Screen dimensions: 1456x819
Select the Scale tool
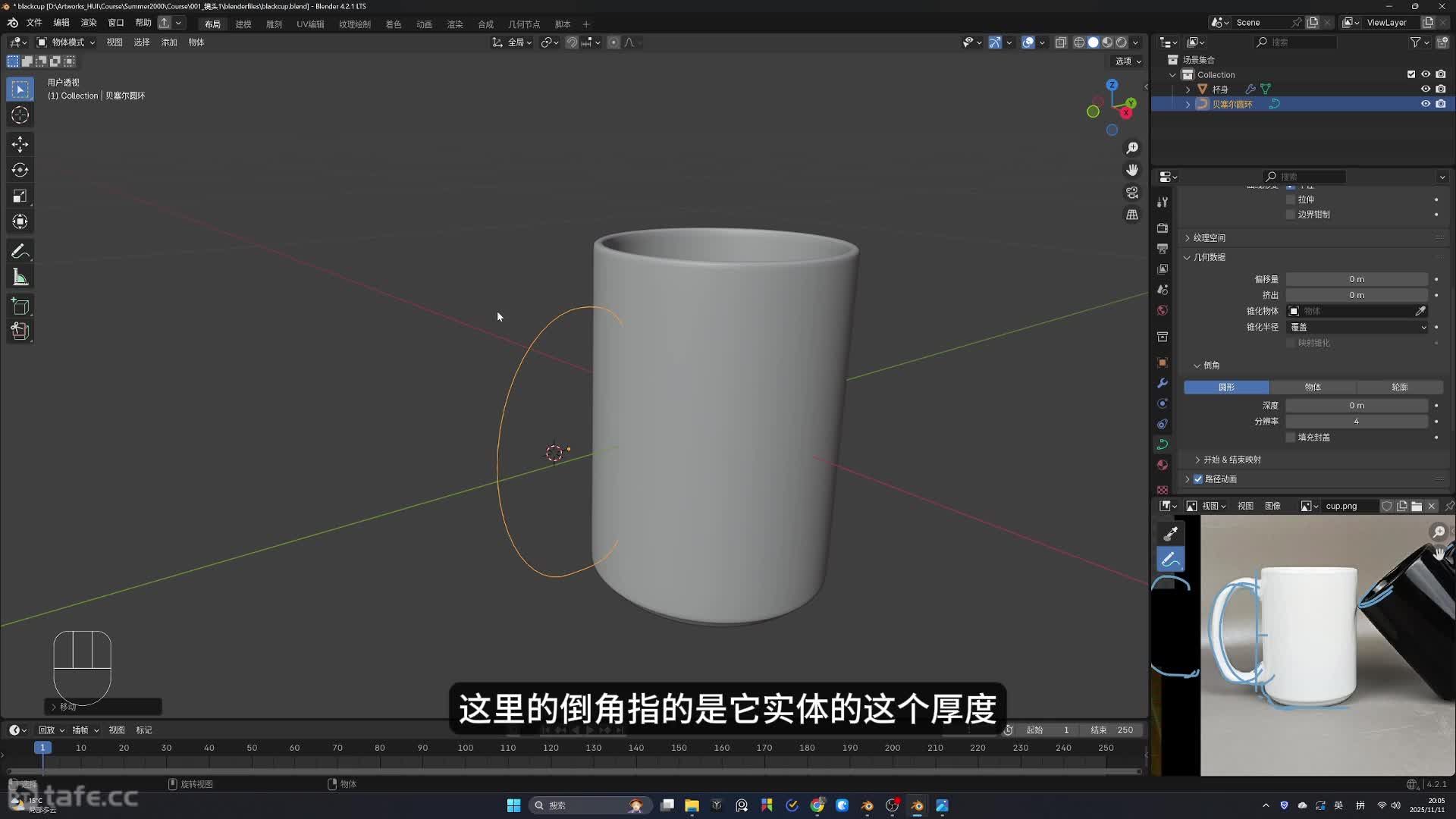pos(20,196)
